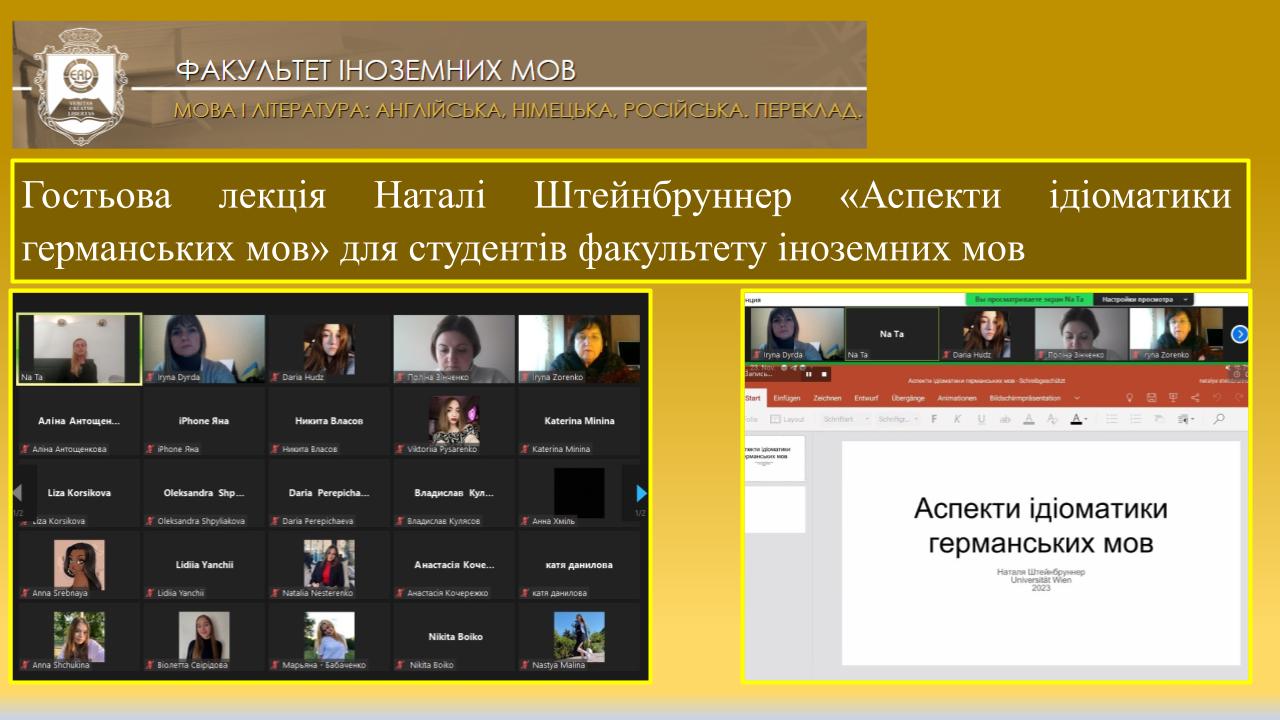Click the font color A icon
Screen dimensions: 1280x720
coord(1076,419)
